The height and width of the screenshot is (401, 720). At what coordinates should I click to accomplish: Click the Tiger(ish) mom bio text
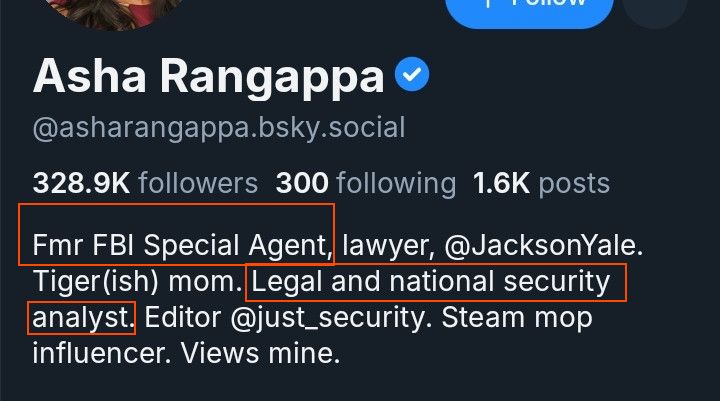point(137,282)
